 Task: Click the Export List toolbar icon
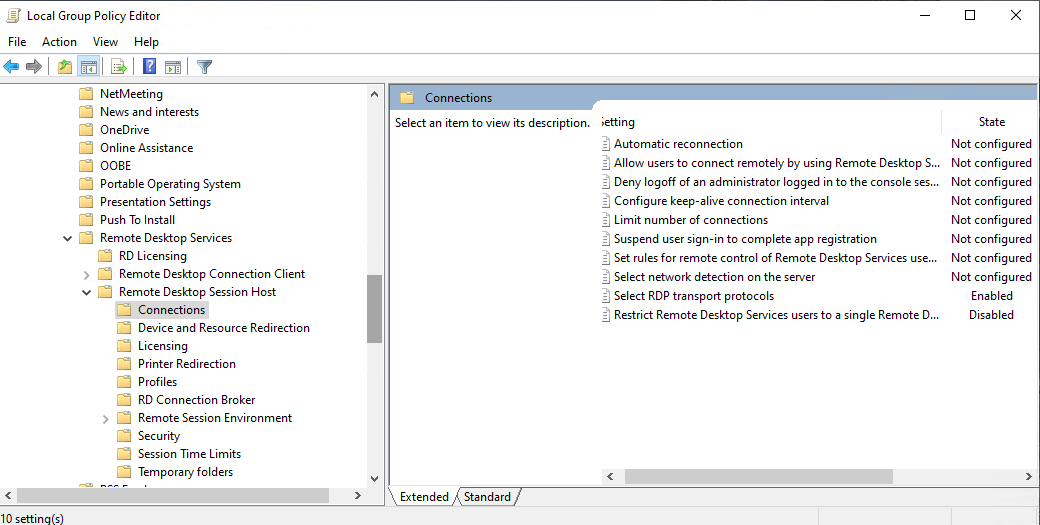(x=119, y=67)
